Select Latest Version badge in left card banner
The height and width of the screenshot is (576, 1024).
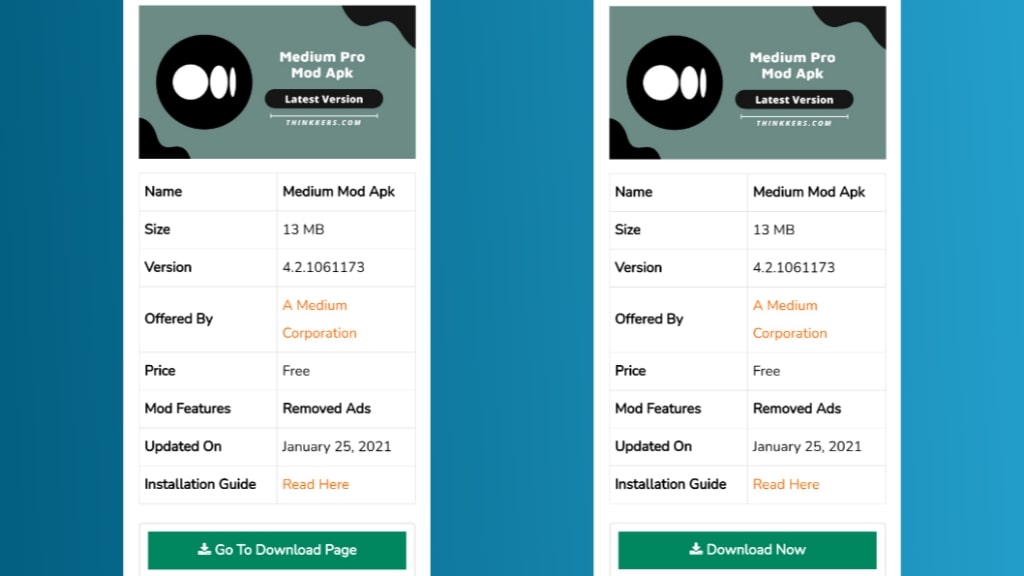tap(323, 99)
